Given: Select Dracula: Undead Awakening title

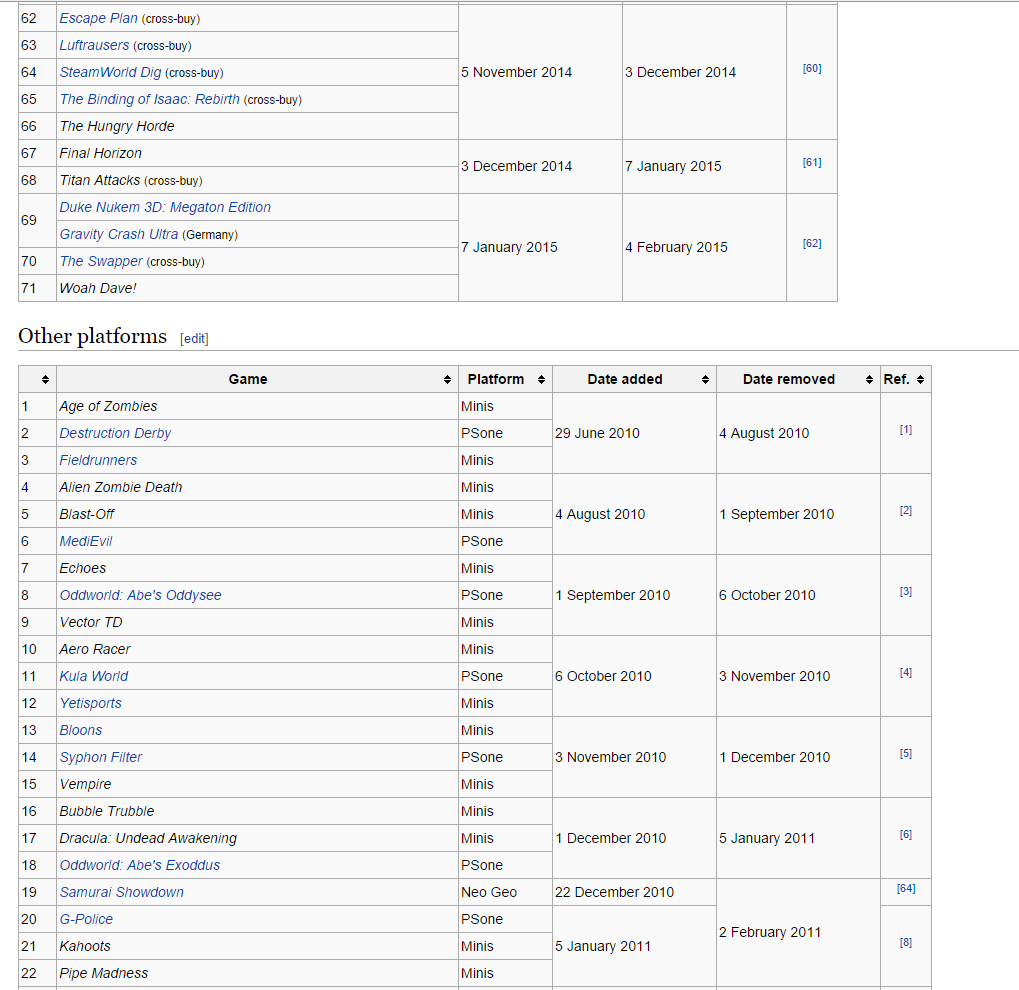Looking at the screenshot, I should [x=148, y=838].
